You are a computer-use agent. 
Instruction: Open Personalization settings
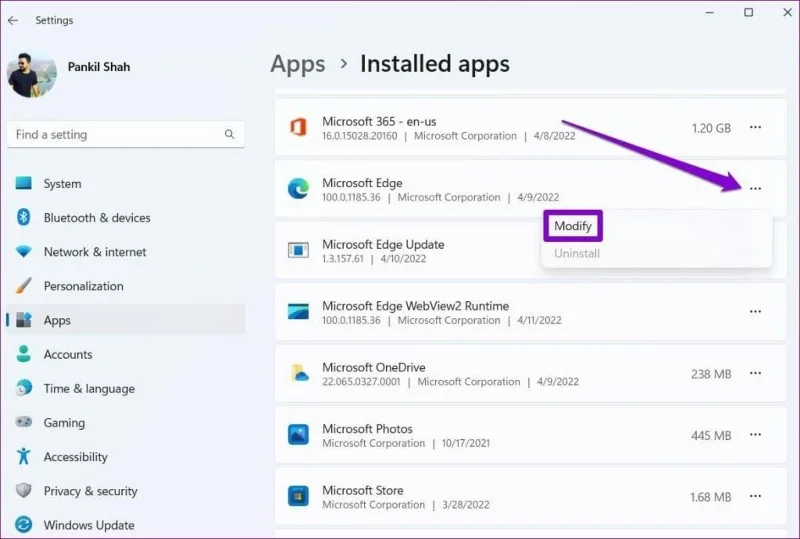coord(126,286)
